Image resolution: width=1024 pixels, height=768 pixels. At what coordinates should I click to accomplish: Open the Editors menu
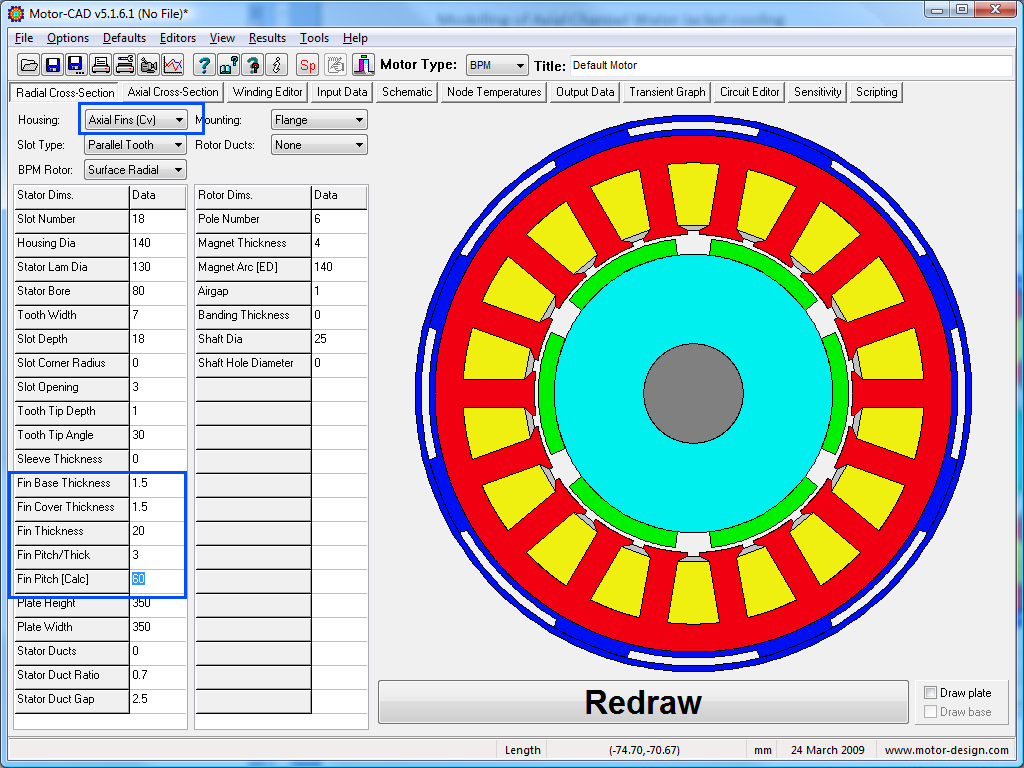tap(178, 38)
